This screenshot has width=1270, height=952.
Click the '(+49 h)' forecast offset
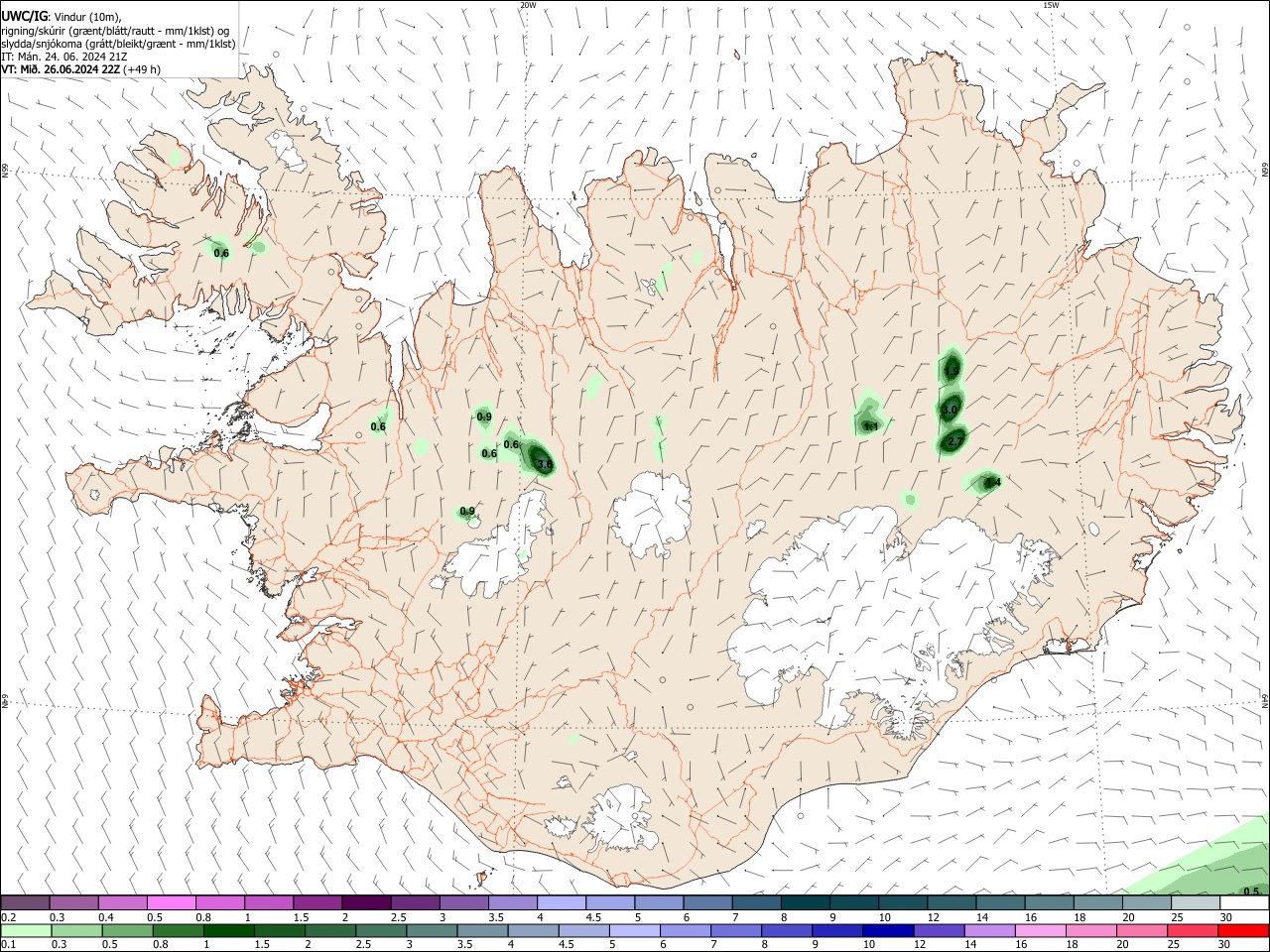pyautogui.click(x=143, y=69)
